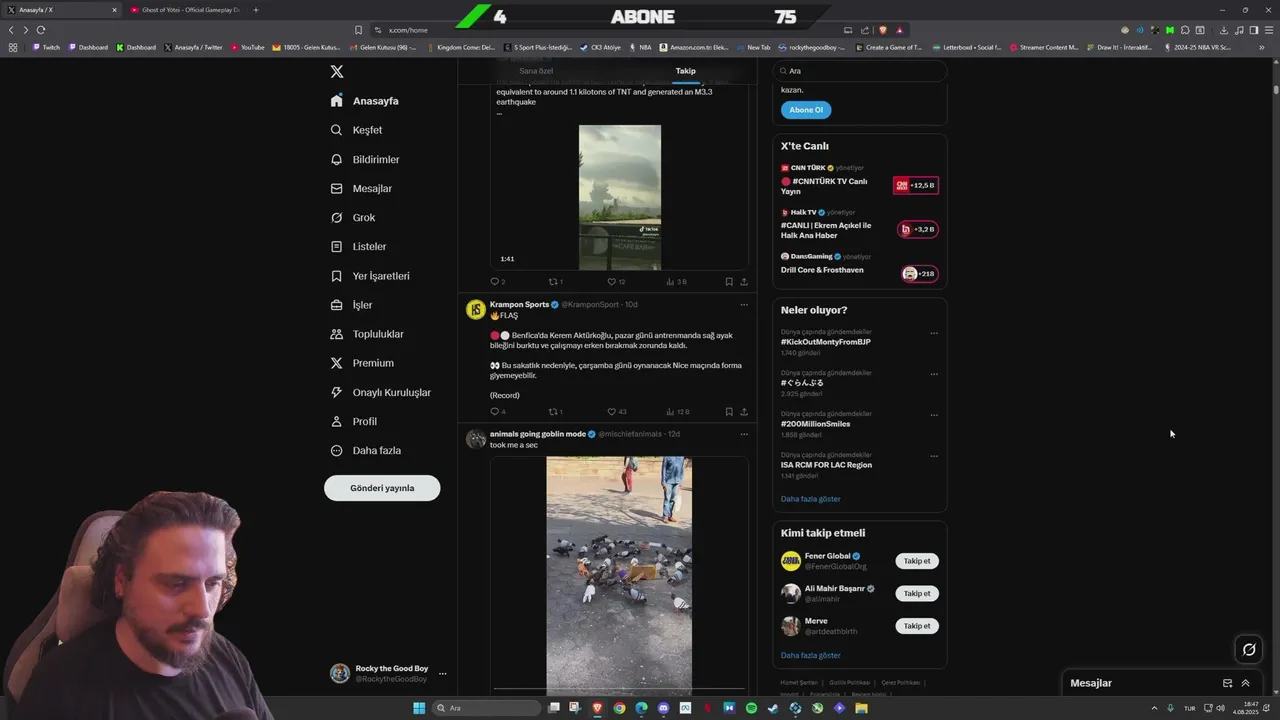Image resolution: width=1280 pixels, height=720 pixels.
Task: Bookmark the earthquake video post
Action: click(x=729, y=282)
